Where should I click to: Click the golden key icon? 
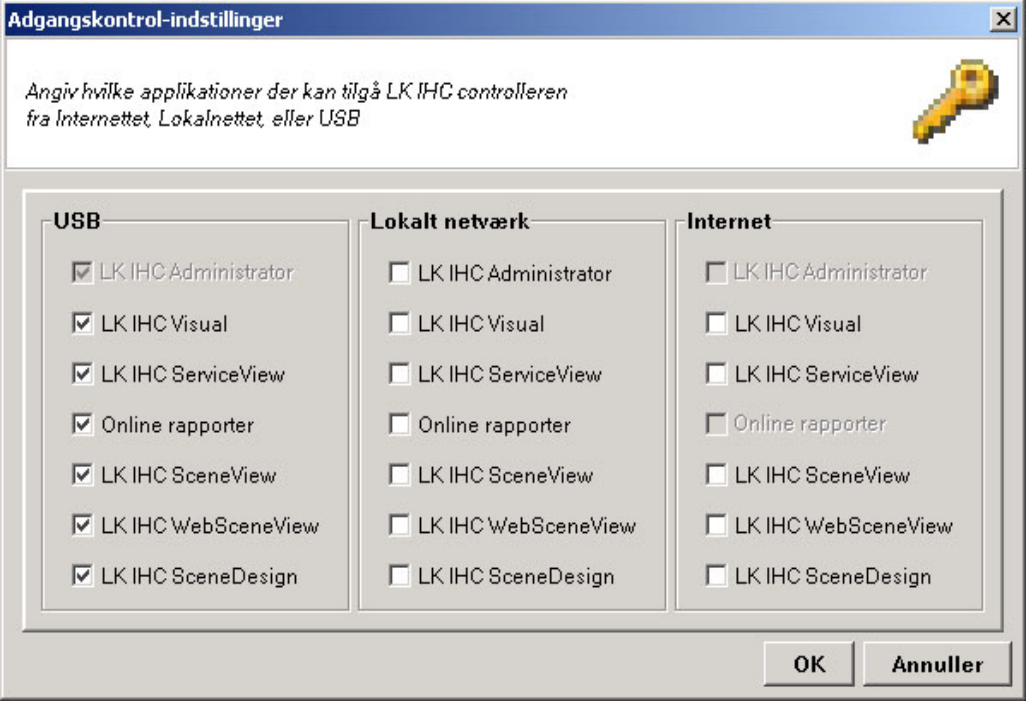(x=955, y=103)
